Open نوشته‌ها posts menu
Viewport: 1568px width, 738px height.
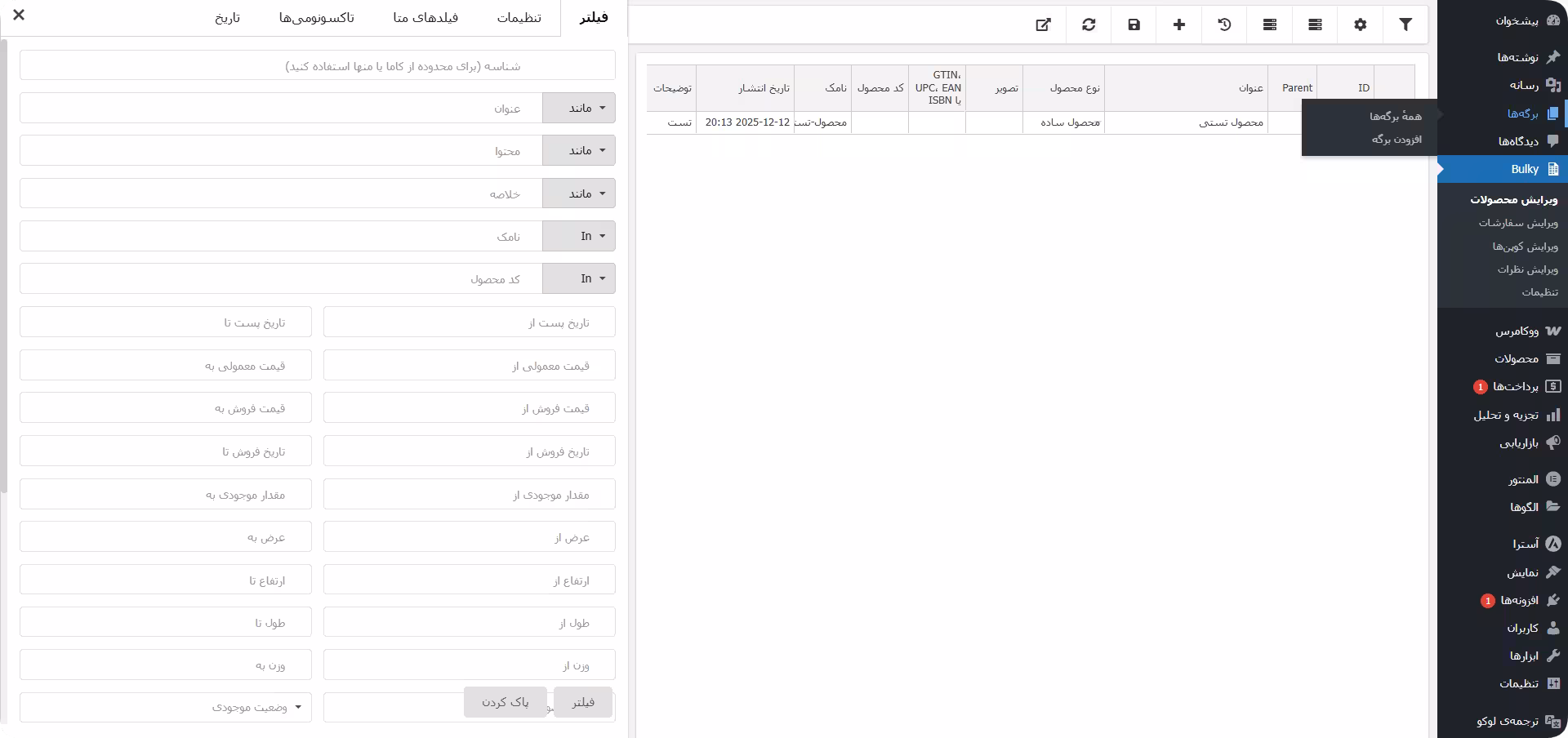(1503, 57)
